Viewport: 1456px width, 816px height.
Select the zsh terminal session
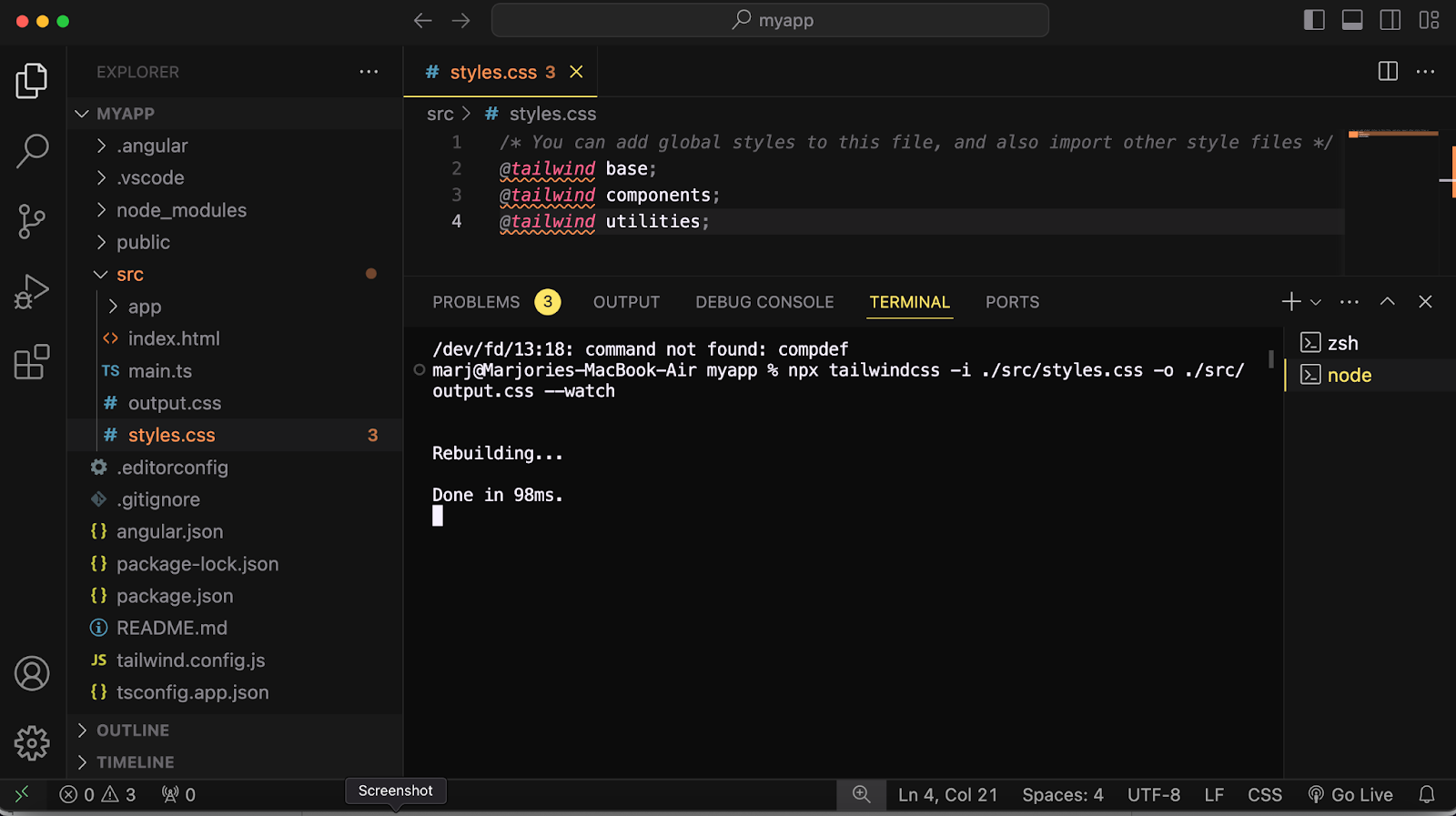tap(1342, 343)
